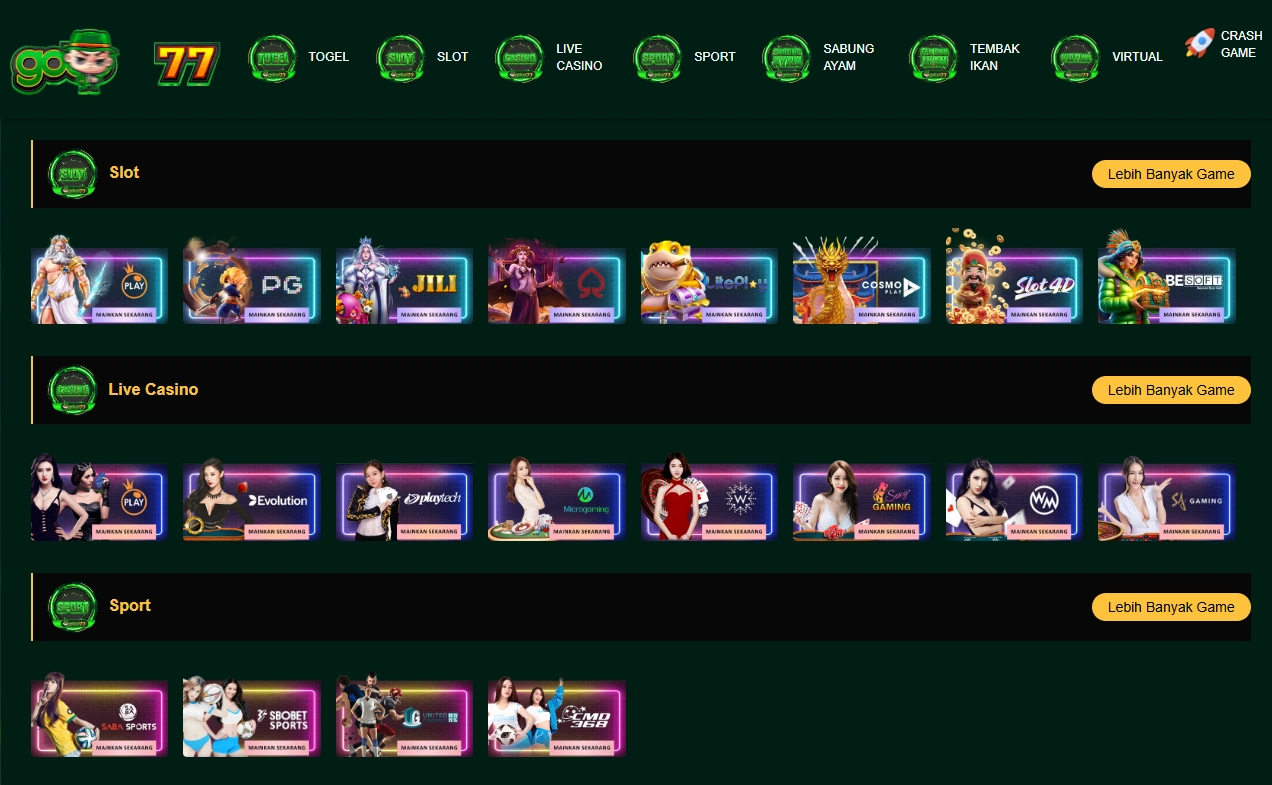Open the Togel category in the navigation
The height and width of the screenshot is (785, 1272).
[x=299, y=57]
